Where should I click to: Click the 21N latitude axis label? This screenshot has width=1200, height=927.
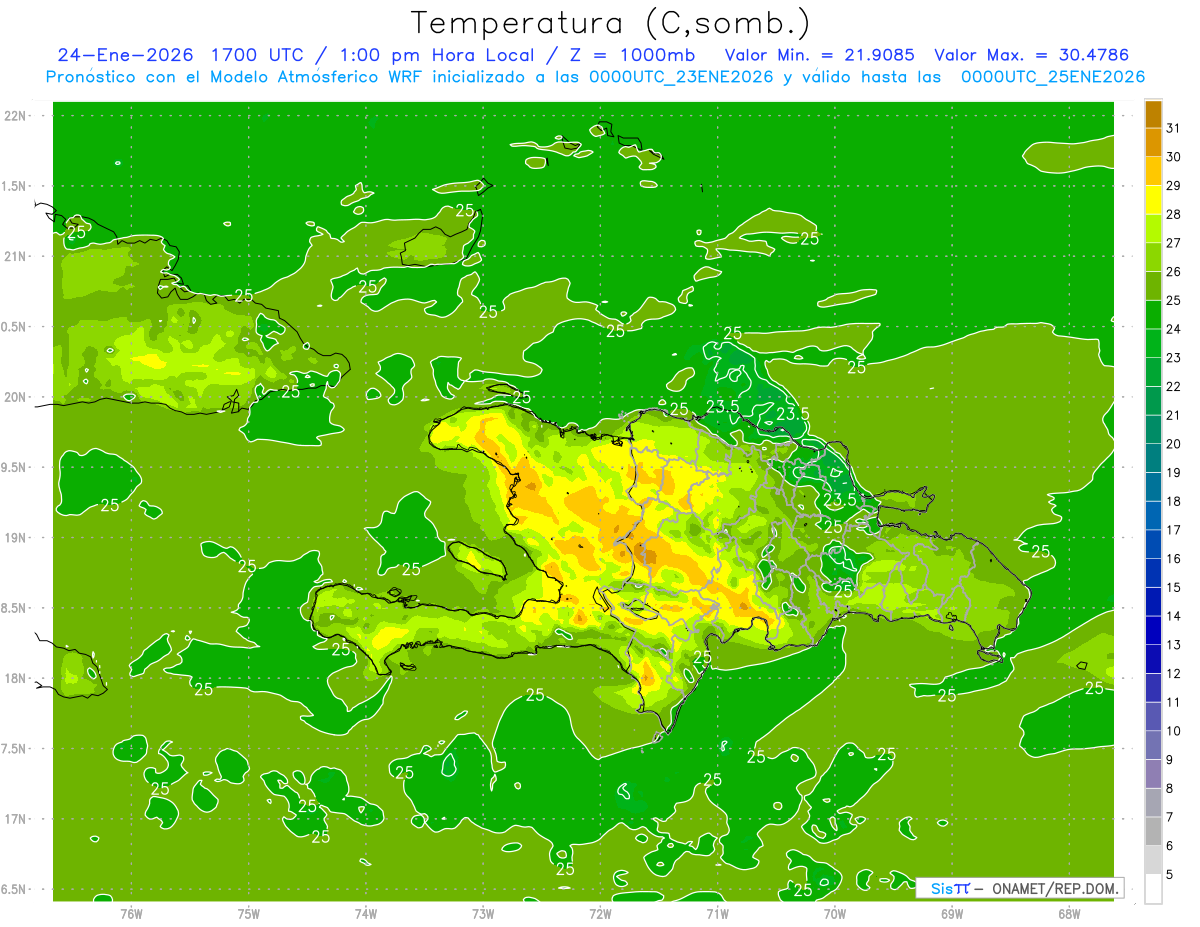(16, 256)
